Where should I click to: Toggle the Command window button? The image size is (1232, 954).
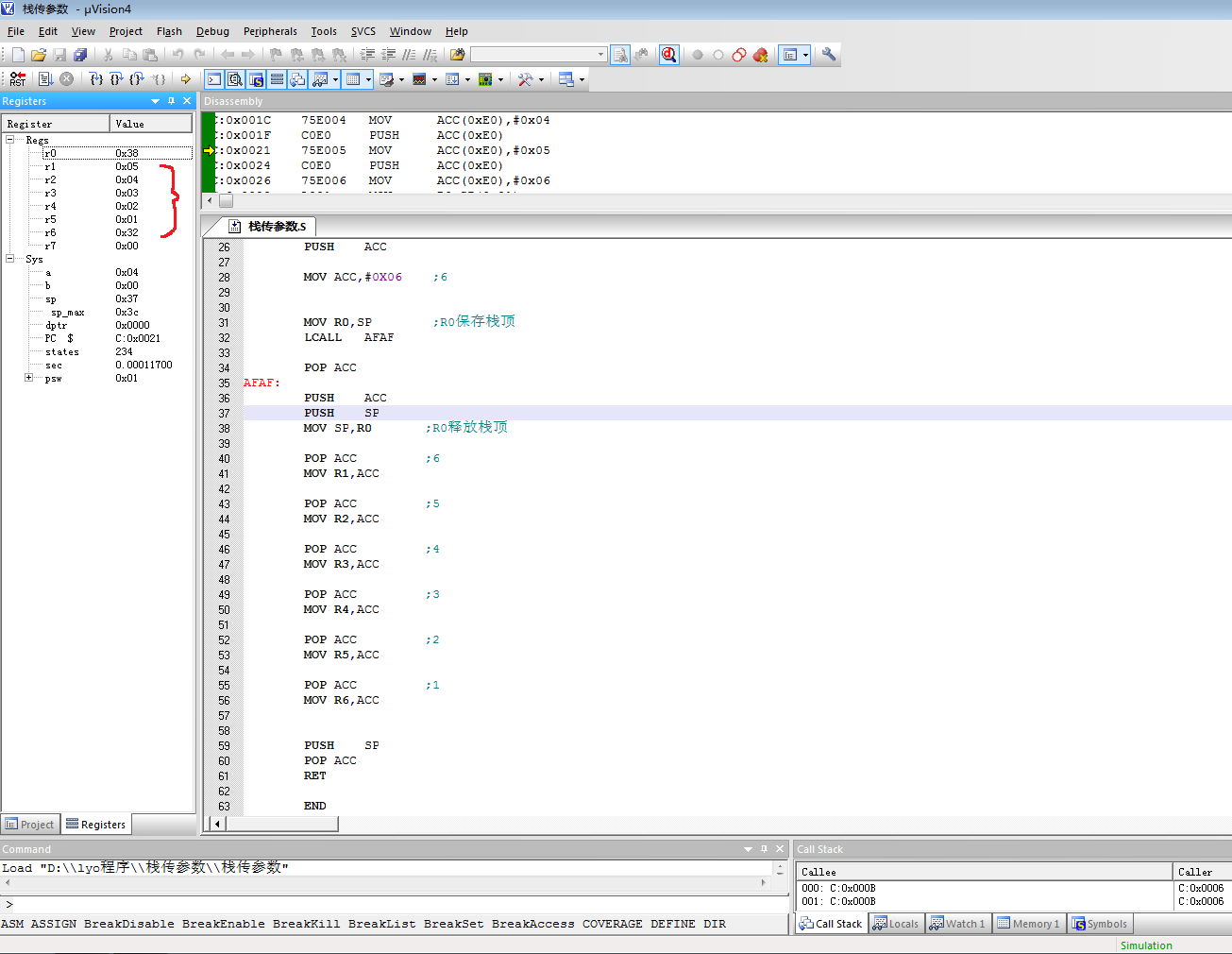pyautogui.click(x=214, y=79)
